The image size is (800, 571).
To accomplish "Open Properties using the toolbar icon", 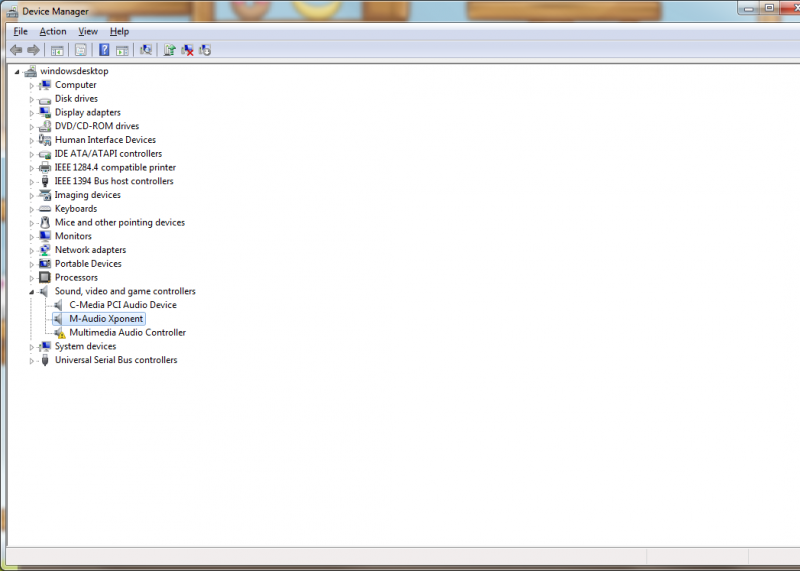I will (x=81, y=50).
